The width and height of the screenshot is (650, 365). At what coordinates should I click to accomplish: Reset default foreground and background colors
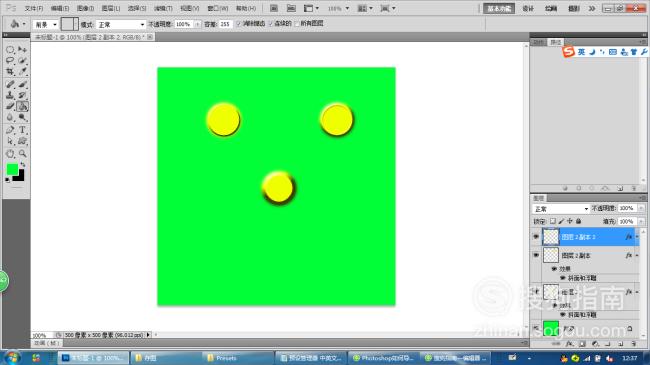(7, 180)
